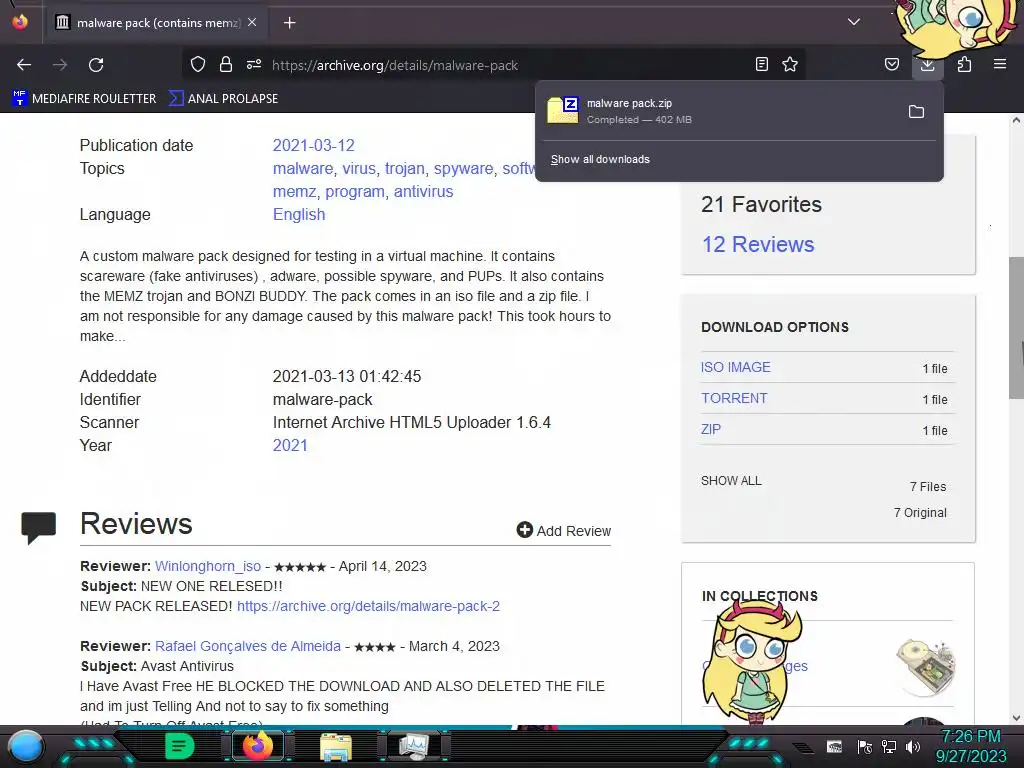Close the malware pack tab
This screenshot has width=1024, height=768.
coord(252,22)
